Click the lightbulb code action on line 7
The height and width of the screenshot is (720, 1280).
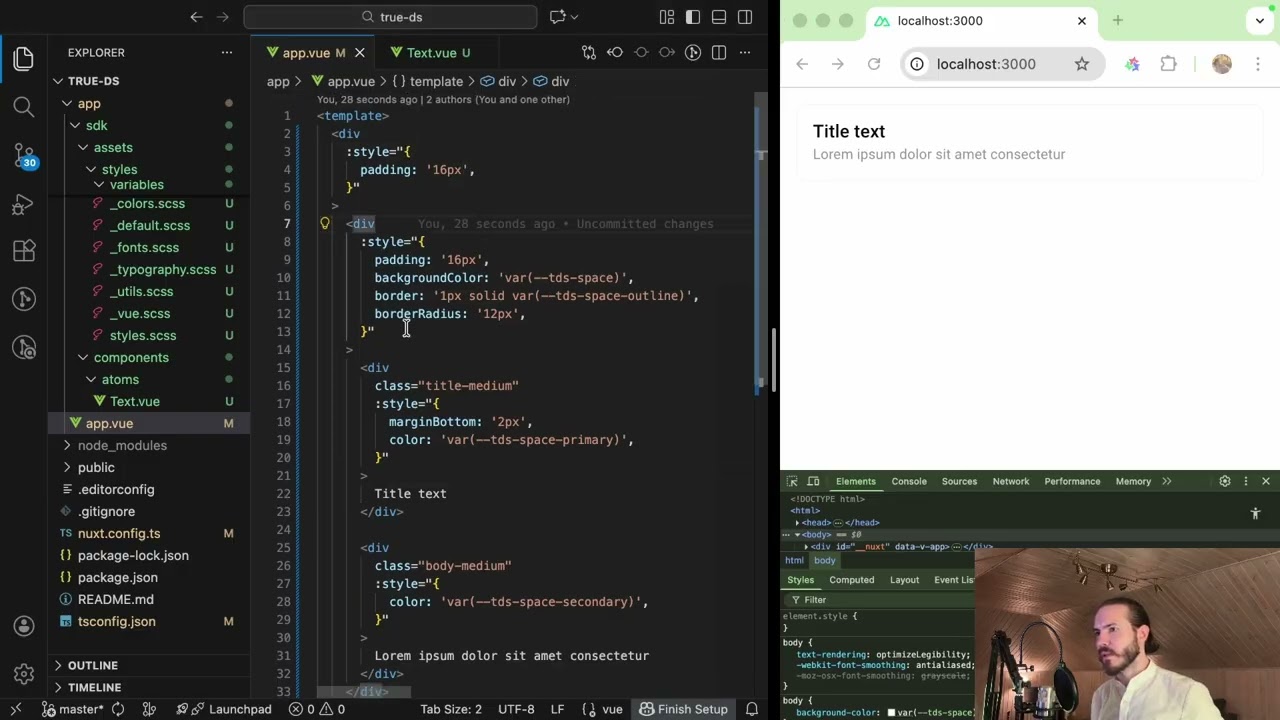coord(325,223)
